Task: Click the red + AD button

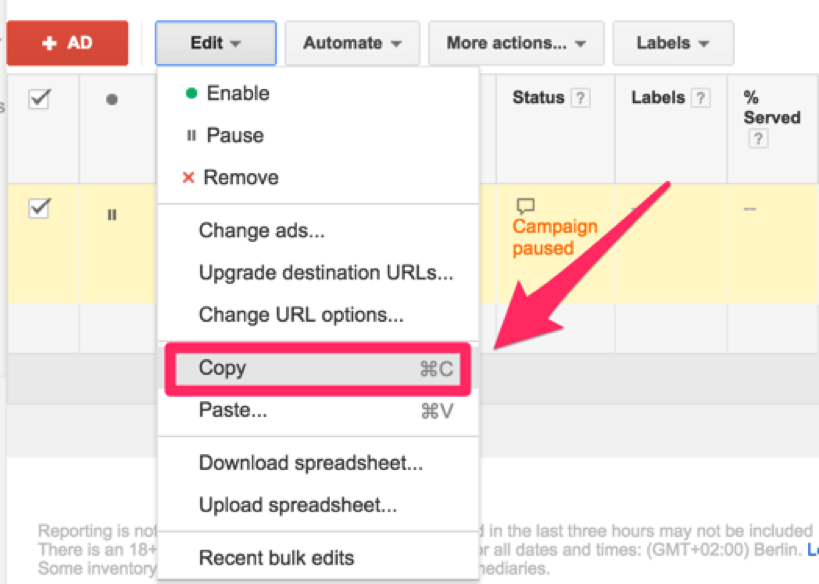Action: coord(67,43)
